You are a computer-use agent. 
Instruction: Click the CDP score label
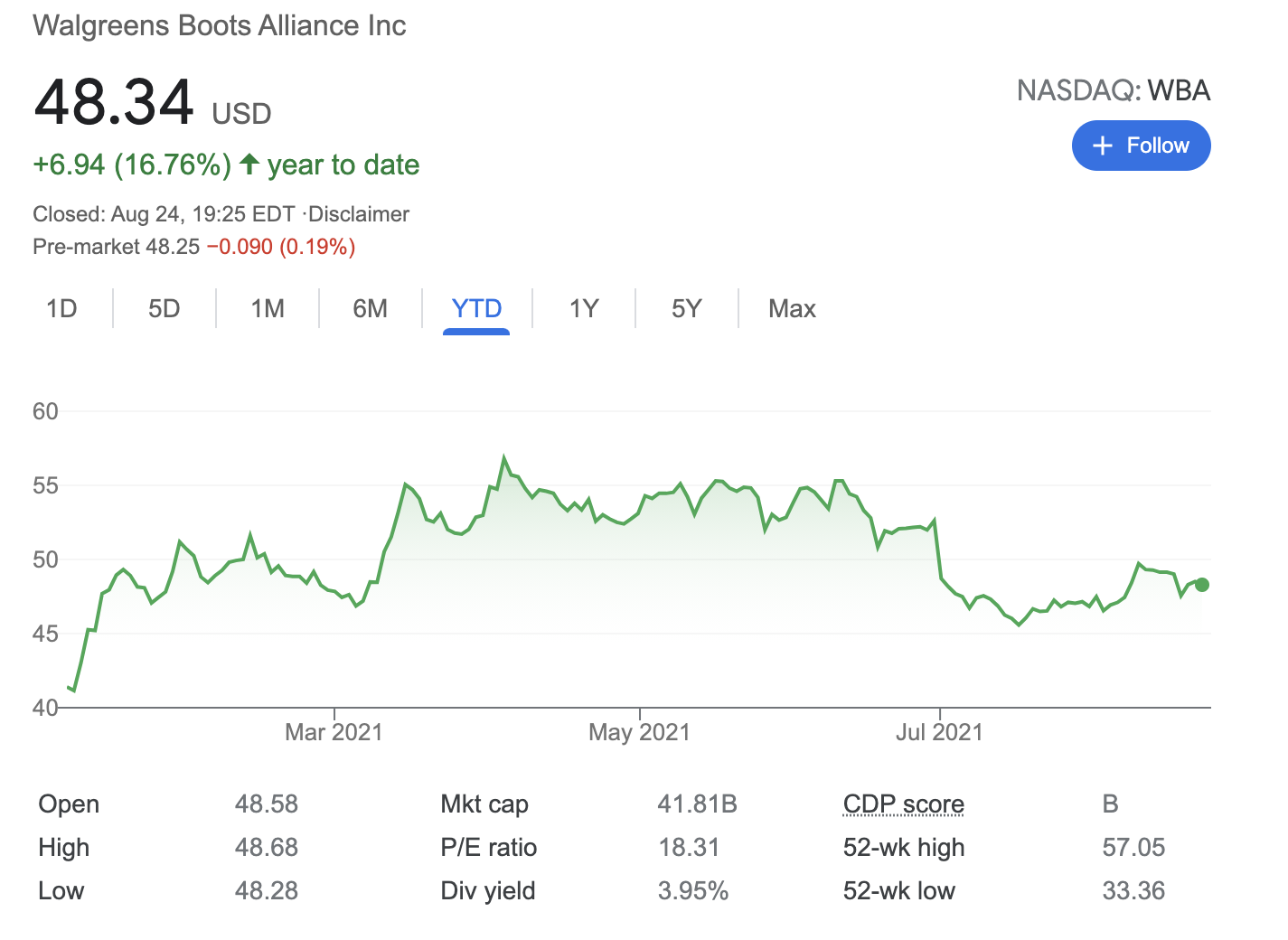pos(903,804)
